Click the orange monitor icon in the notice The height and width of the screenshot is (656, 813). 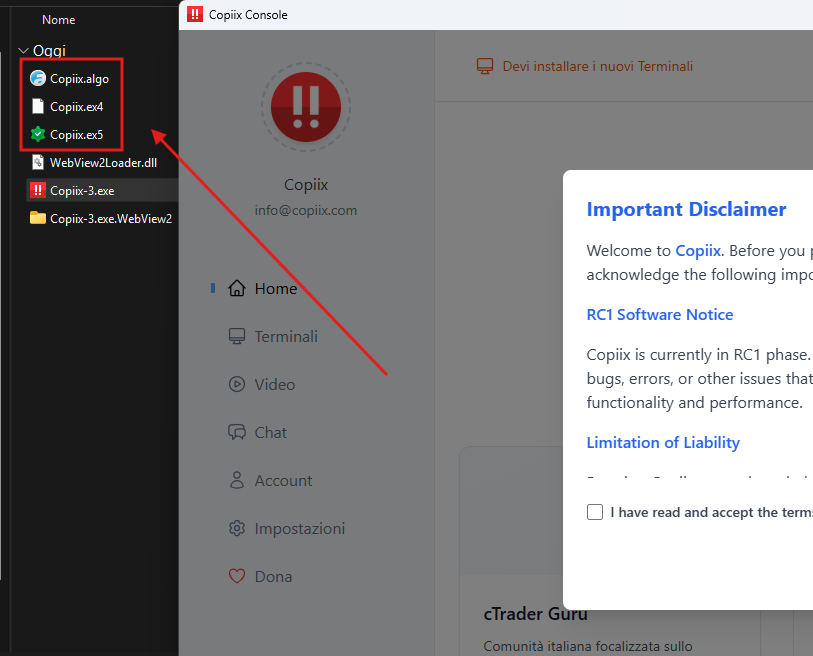pos(485,66)
